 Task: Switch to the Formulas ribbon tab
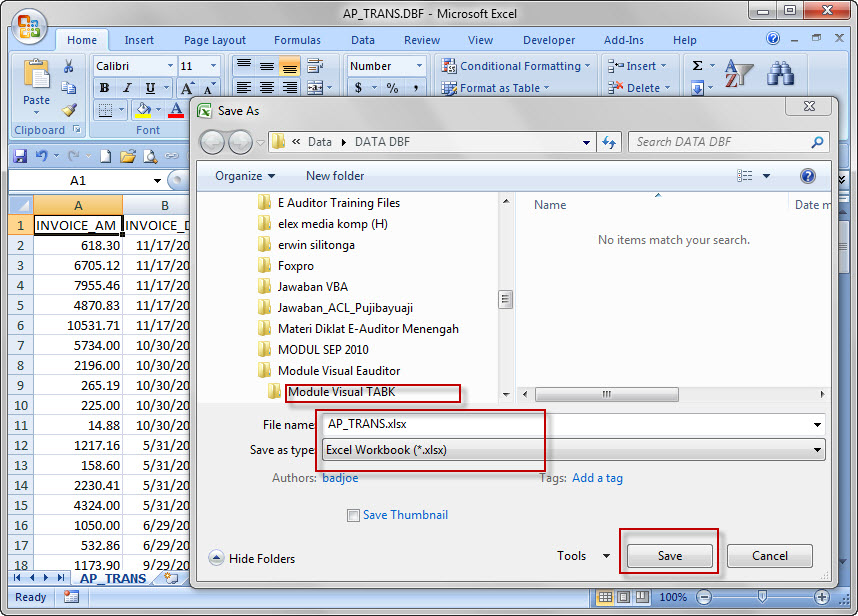(297, 40)
